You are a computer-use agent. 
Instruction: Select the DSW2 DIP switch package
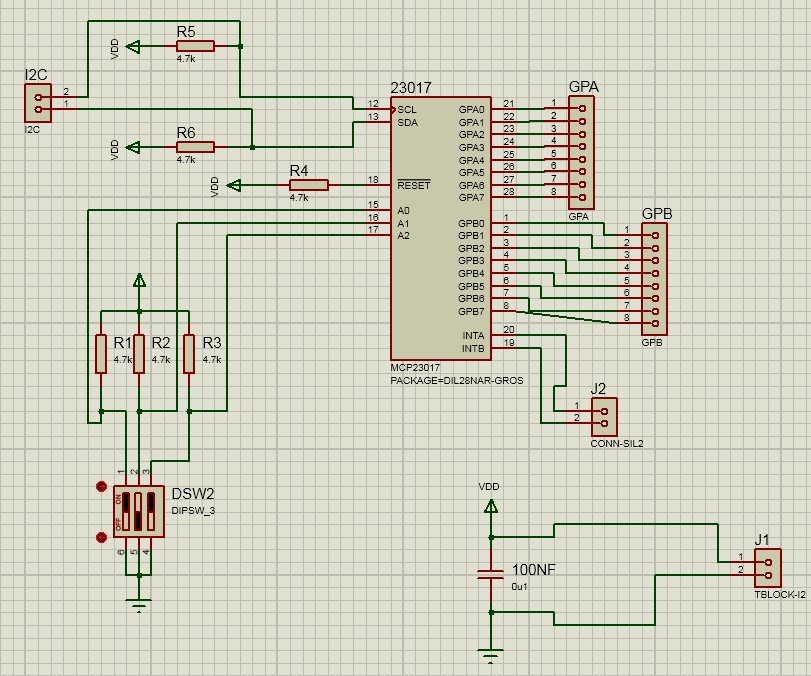(x=139, y=512)
